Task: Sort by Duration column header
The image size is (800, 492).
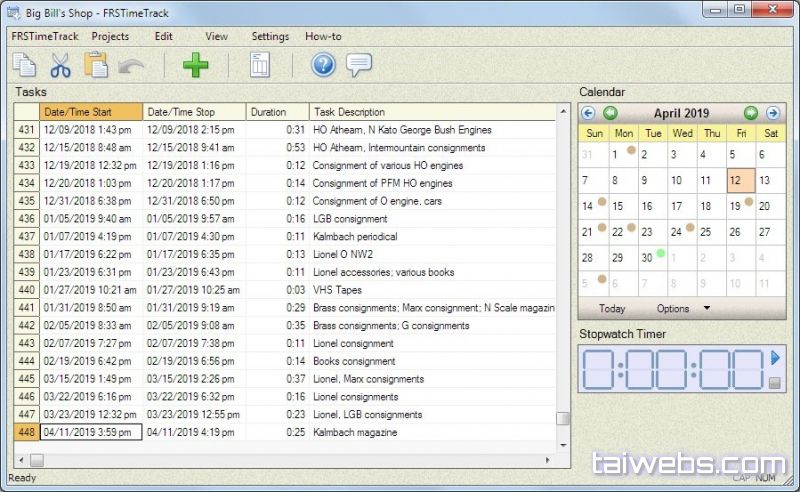Action: [275, 112]
